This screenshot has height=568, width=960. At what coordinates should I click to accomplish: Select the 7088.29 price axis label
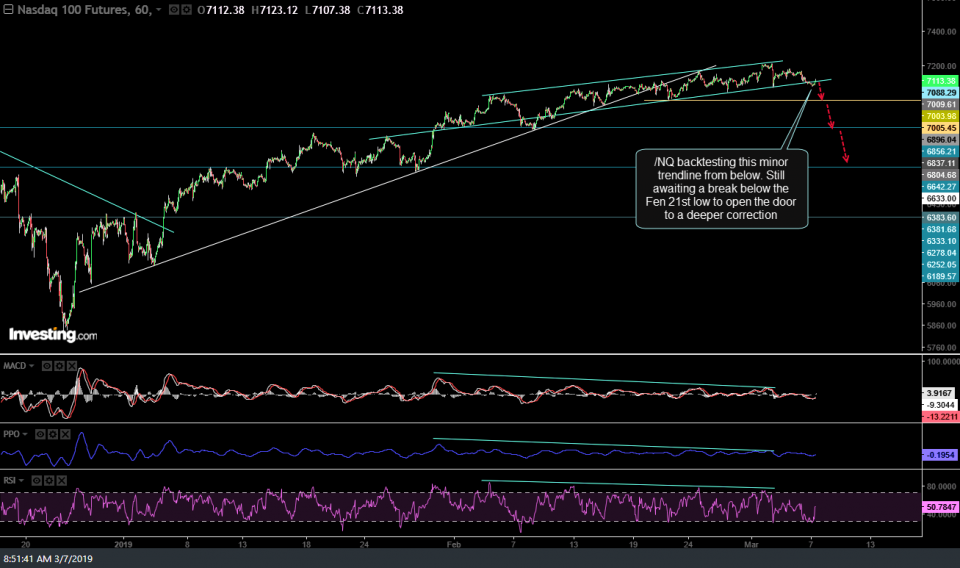pyautogui.click(x=940, y=92)
